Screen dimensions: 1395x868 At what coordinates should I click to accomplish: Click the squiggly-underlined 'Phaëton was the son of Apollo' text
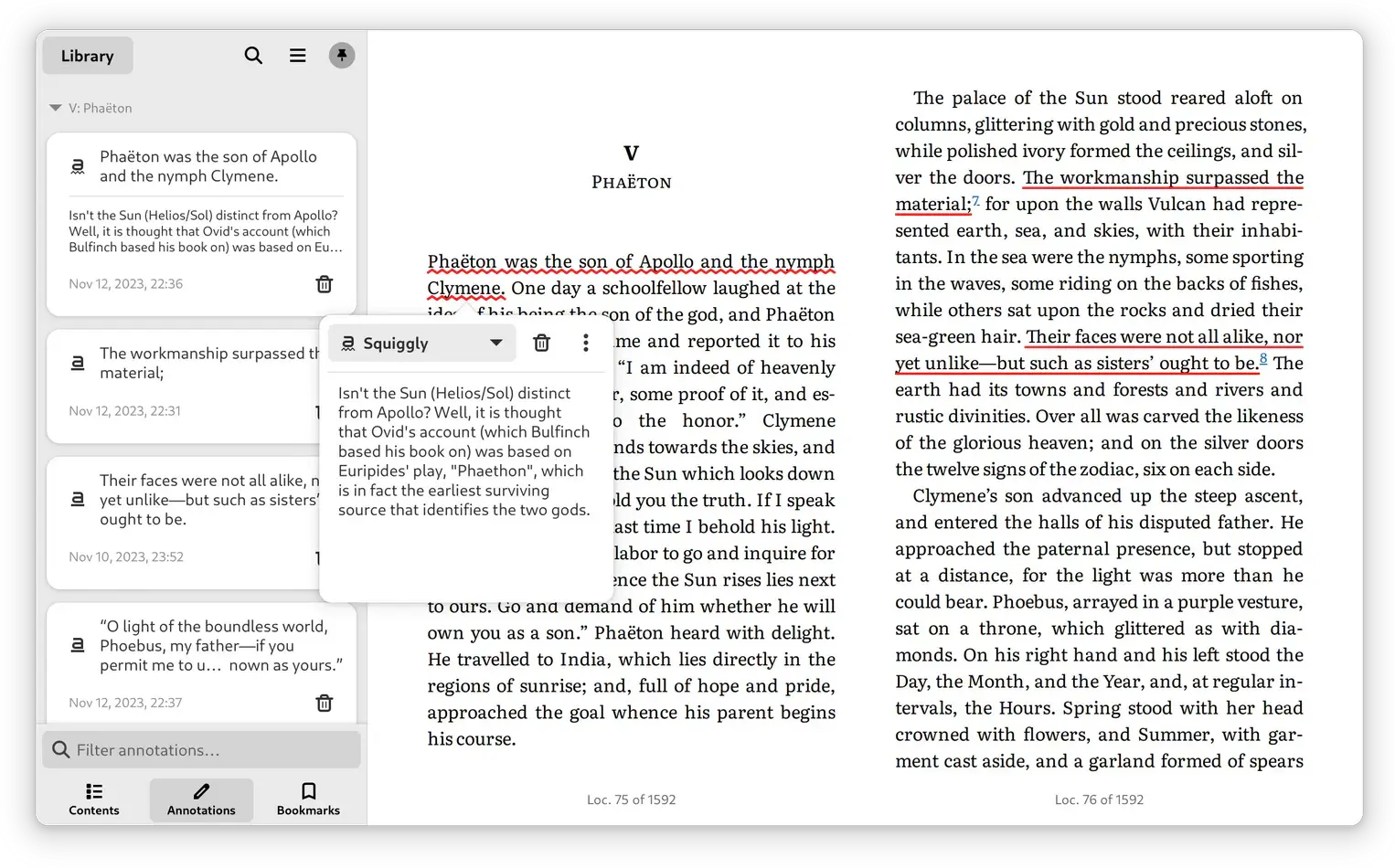point(631,262)
